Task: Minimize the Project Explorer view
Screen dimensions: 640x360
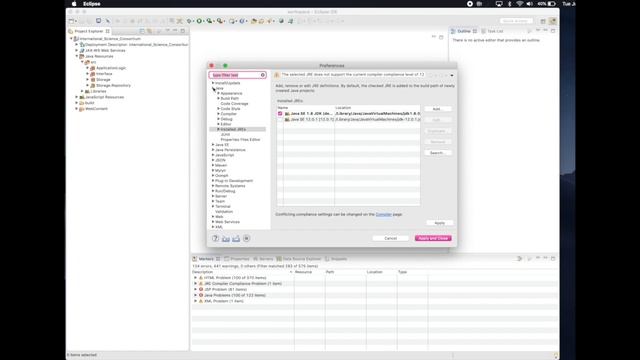Action: (x=175, y=31)
